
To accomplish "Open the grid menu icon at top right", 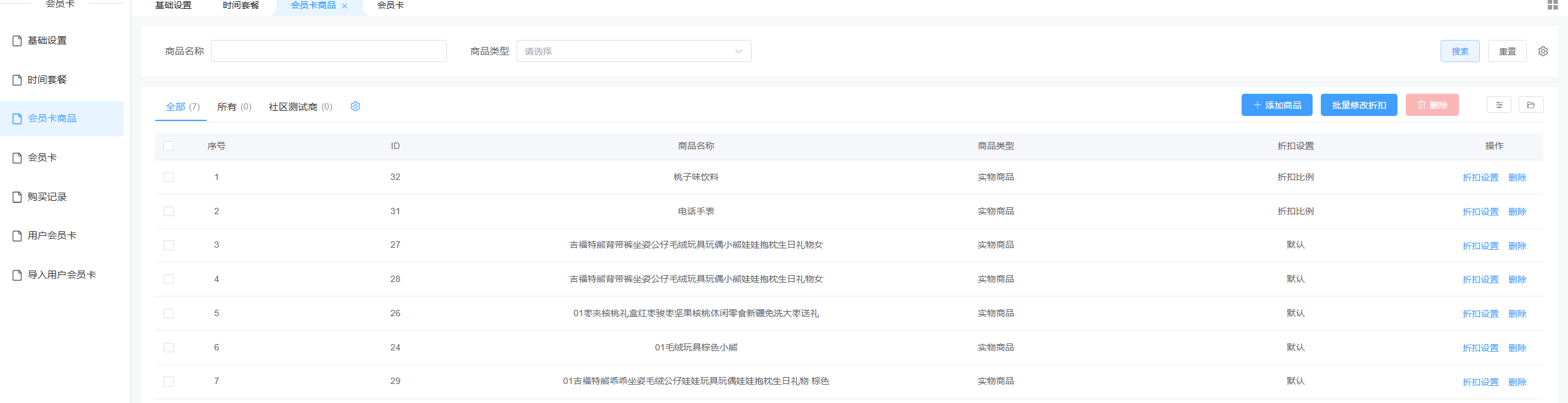I will (x=1552, y=5).
